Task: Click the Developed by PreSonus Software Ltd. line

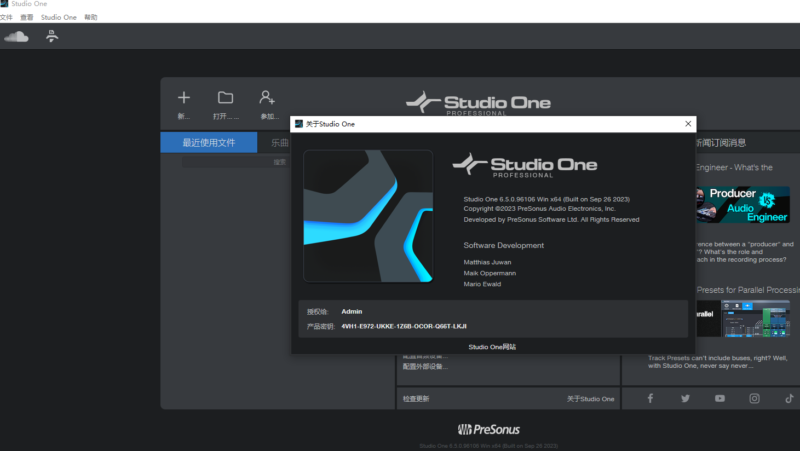Action: click(x=551, y=219)
